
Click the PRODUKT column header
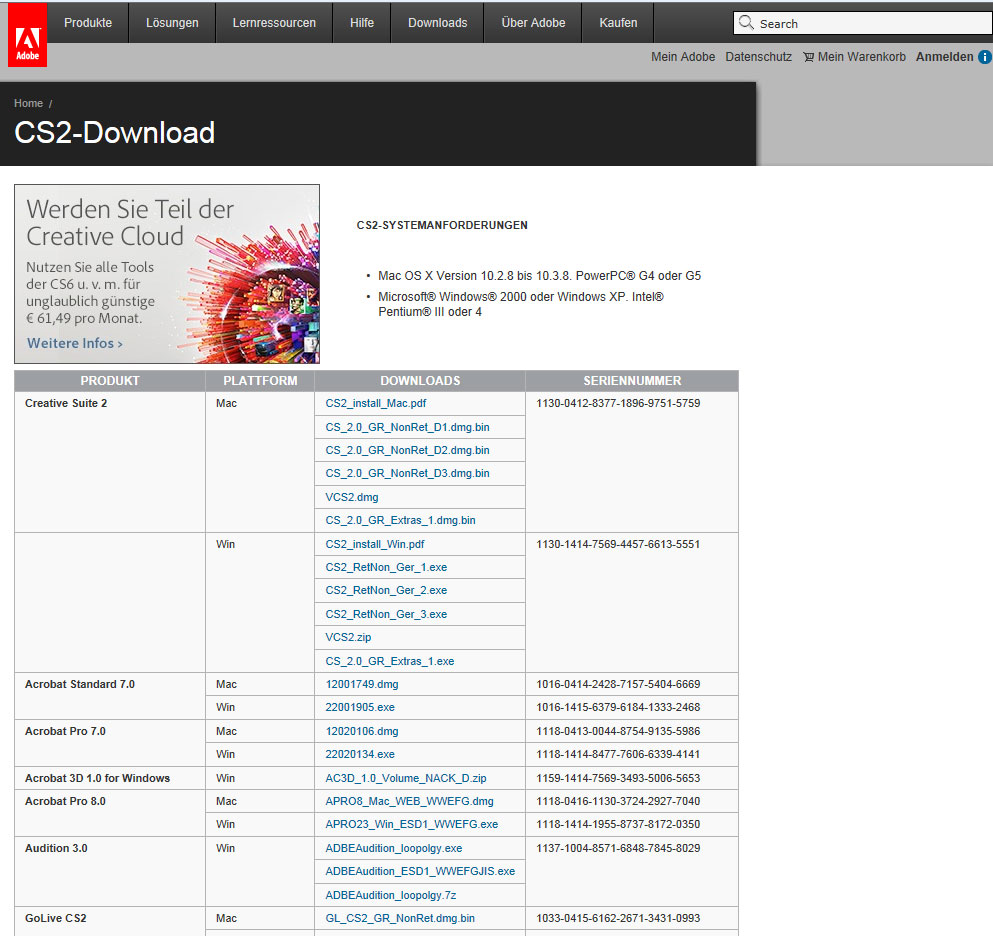110,381
